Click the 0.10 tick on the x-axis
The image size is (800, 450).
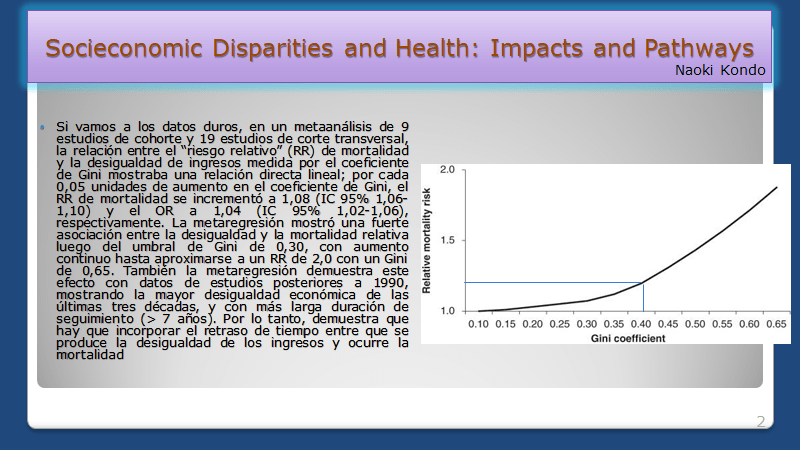(479, 324)
